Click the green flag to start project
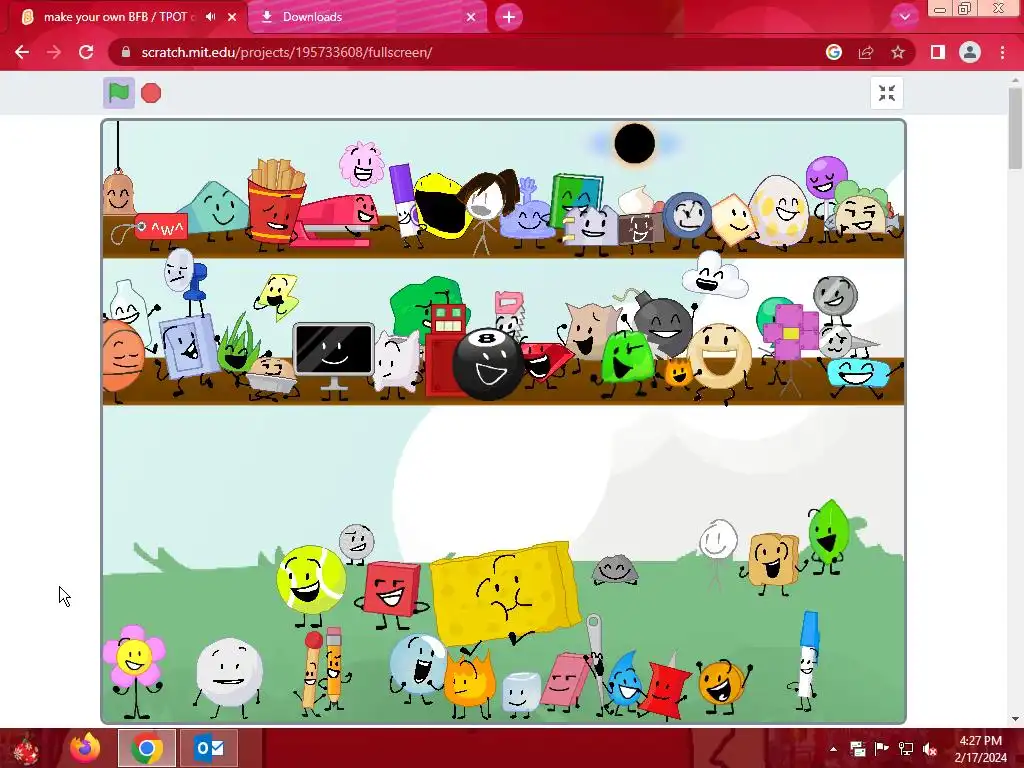The image size is (1024, 768). 119,93
